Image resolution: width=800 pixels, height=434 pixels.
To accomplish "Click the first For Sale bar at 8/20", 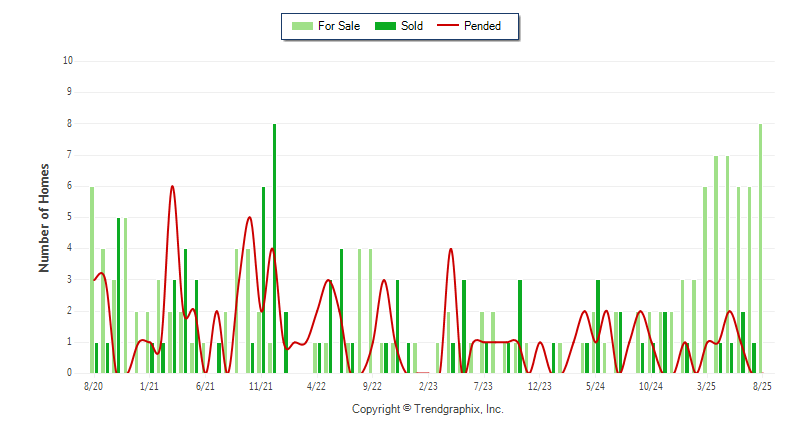I will click(x=92, y=279).
